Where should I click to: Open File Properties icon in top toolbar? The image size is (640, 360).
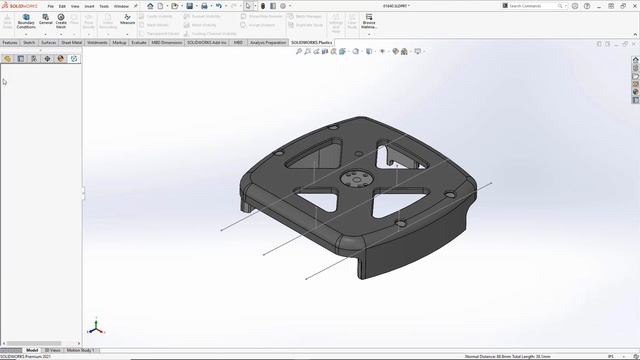pyautogui.click(x=273, y=6)
